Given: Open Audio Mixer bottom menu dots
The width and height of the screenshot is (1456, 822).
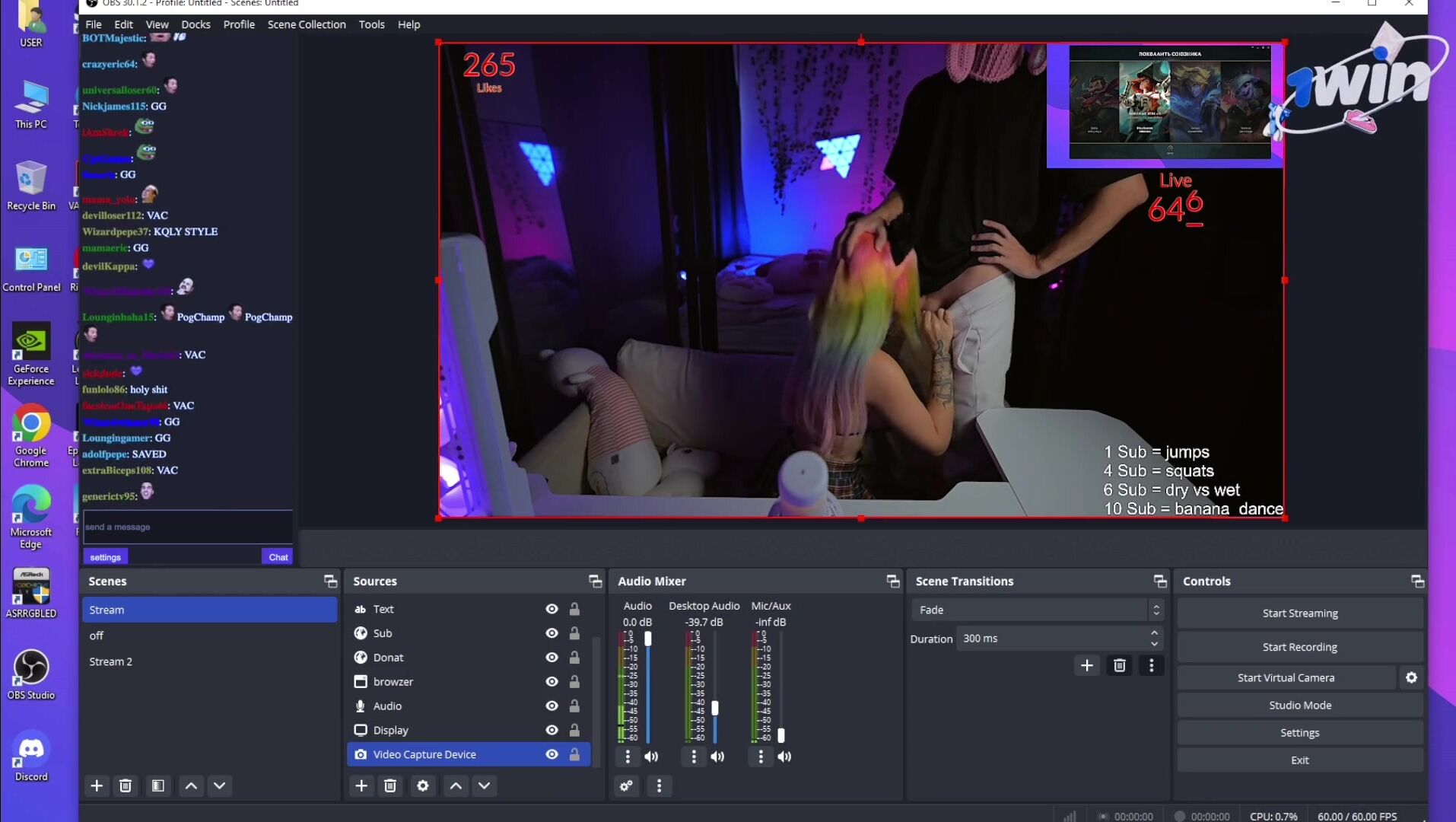Looking at the screenshot, I should (x=660, y=785).
